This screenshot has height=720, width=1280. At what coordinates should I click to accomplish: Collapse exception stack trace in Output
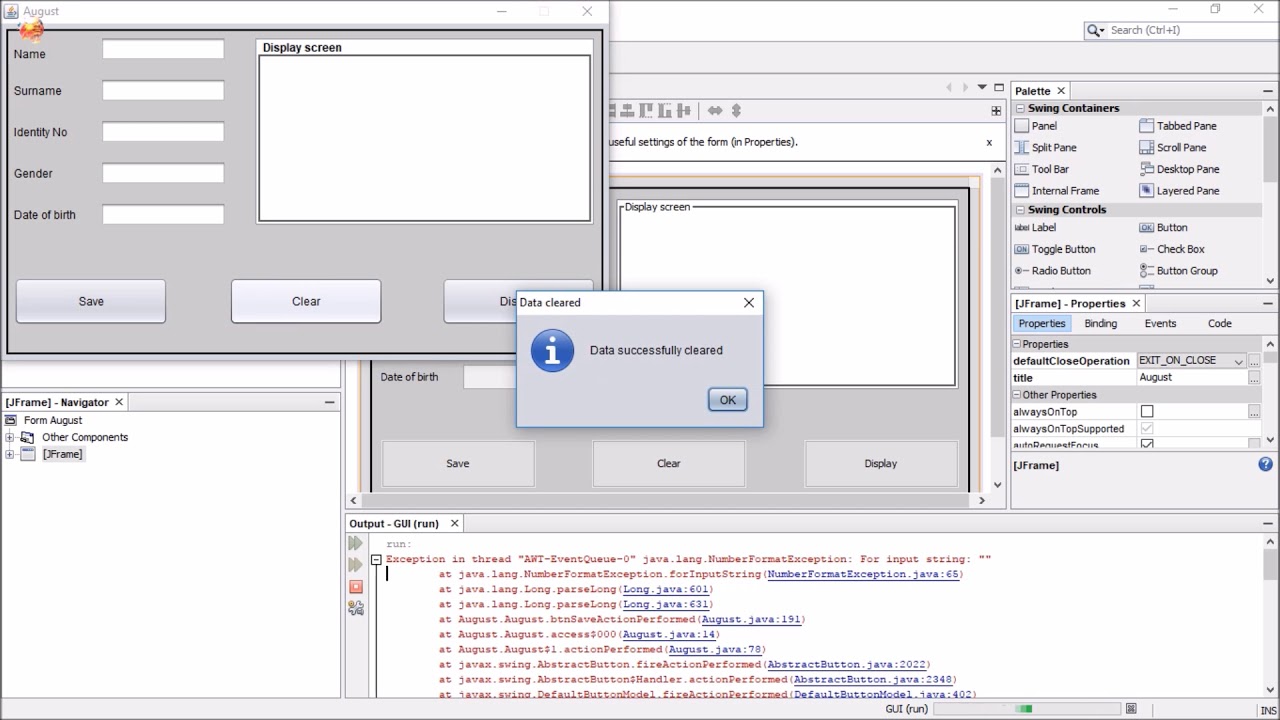coord(376,560)
